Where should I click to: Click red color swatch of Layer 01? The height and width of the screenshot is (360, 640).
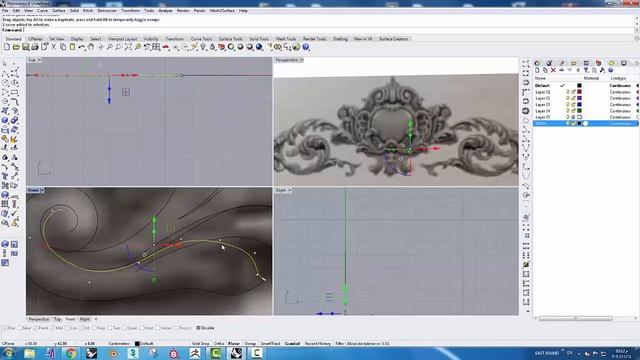pos(579,92)
